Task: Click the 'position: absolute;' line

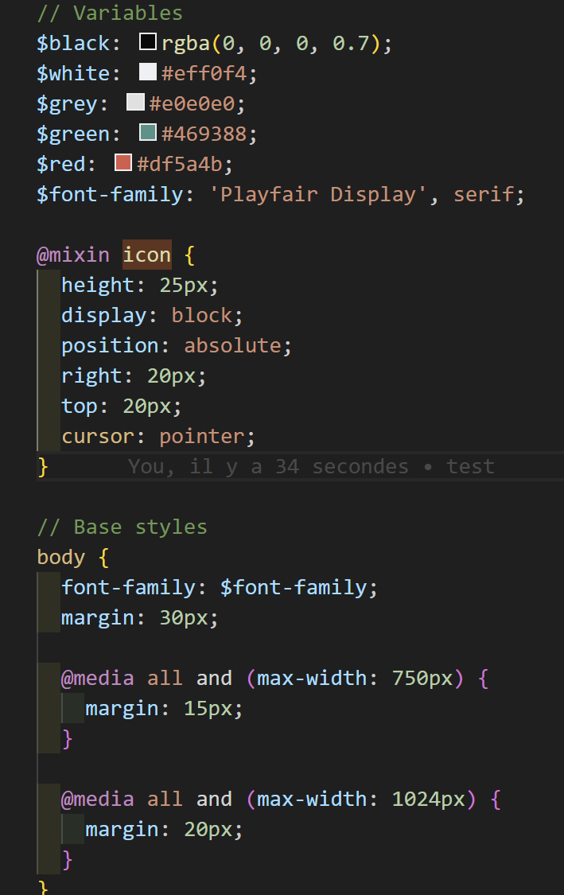Action: (x=176, y=346)
